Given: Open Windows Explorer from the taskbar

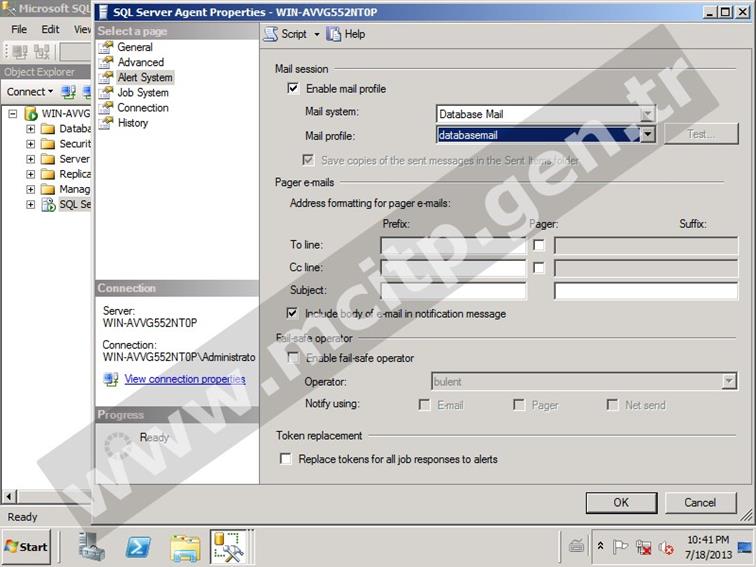Looking at the screenshot, I should pyautogui.click(x=185, y=548).
